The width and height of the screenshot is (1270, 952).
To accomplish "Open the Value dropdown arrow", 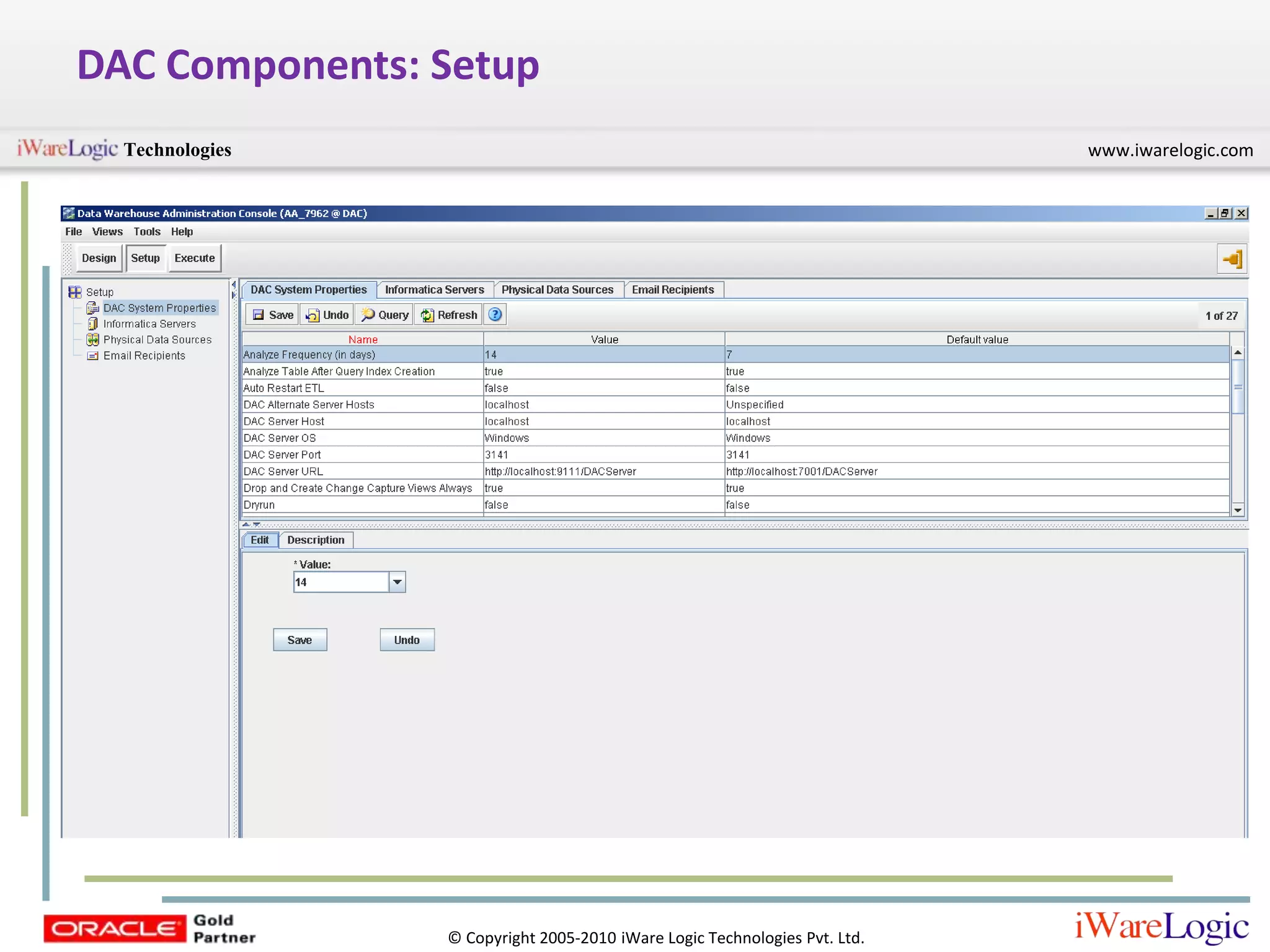I will [397, 582].
